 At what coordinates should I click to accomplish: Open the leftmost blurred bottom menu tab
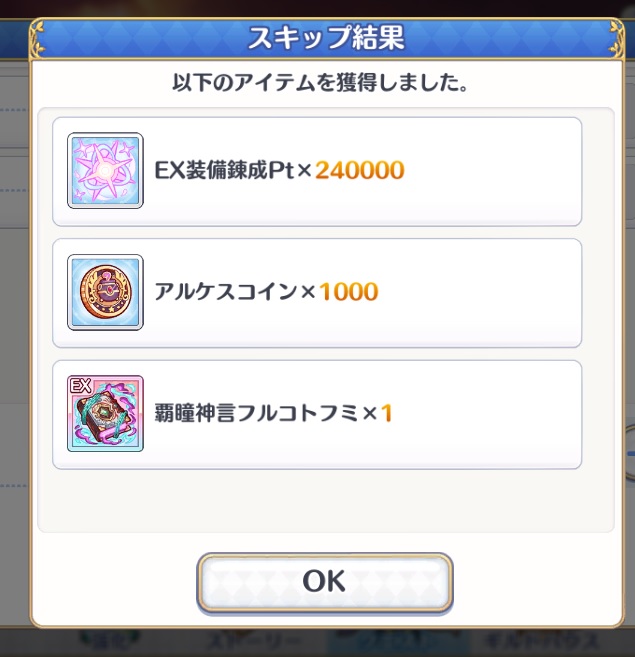point(110,642)
